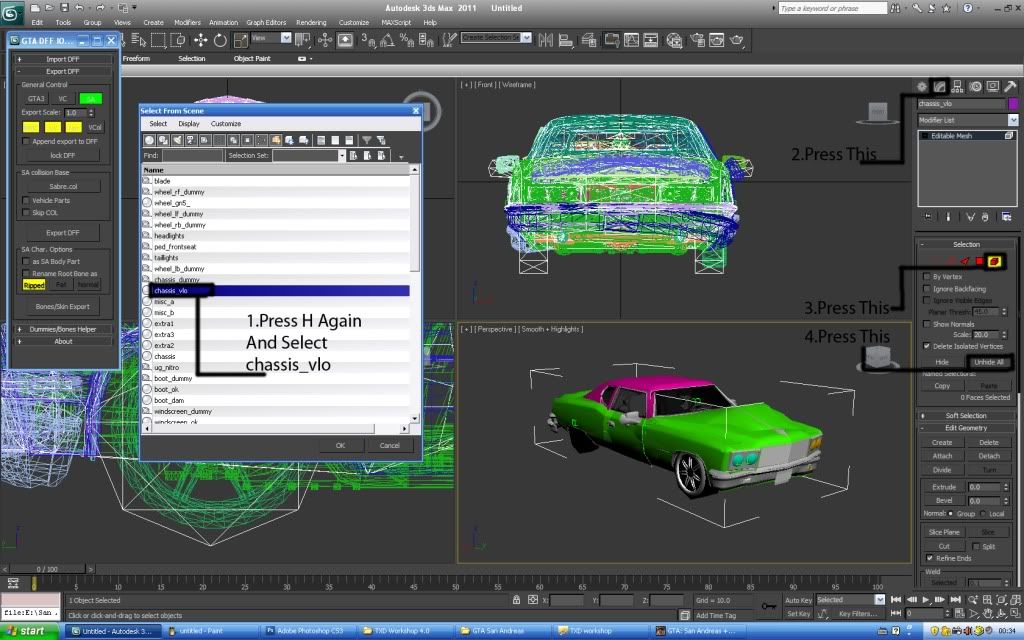The image size is (1024, 640).
Task: Activate the Select and Move tool
Action: (x=200, y=40)
